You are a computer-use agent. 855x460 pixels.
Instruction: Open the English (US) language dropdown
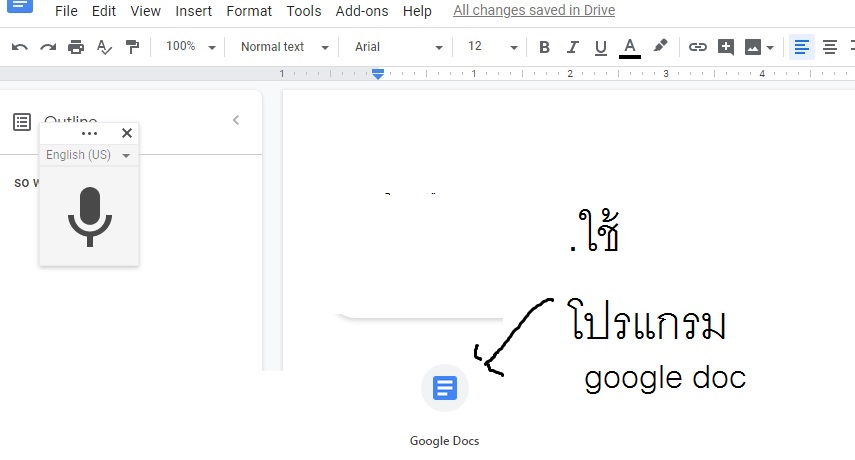point(88,155)
